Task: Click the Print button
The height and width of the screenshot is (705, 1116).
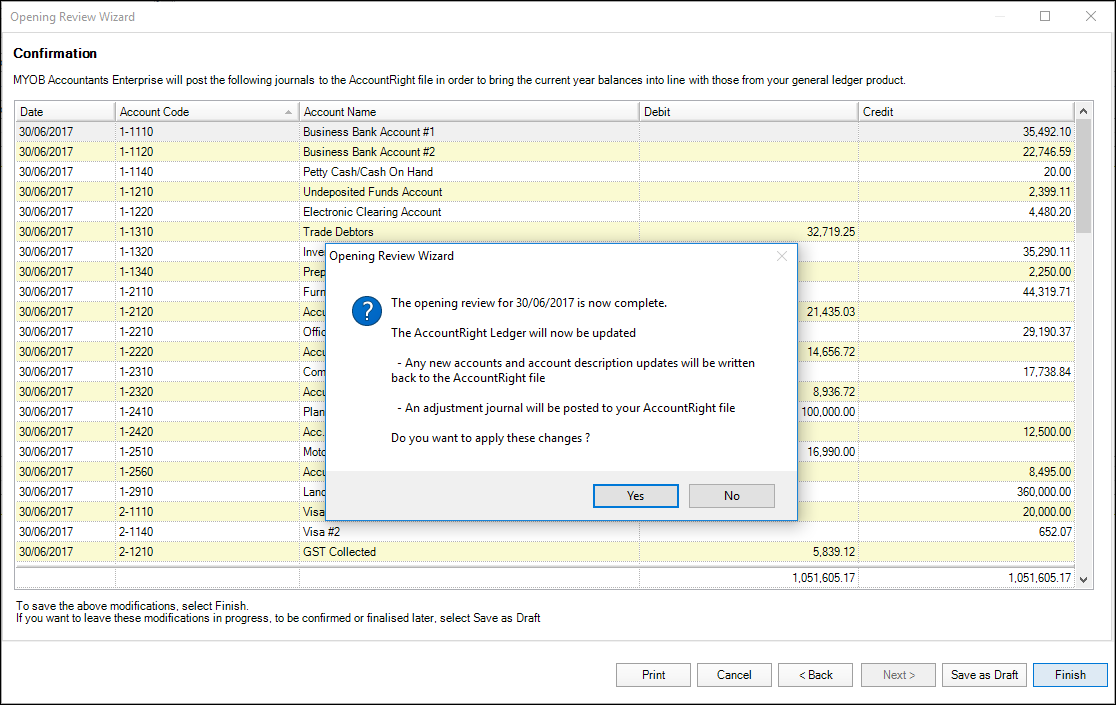Action: 653,675
